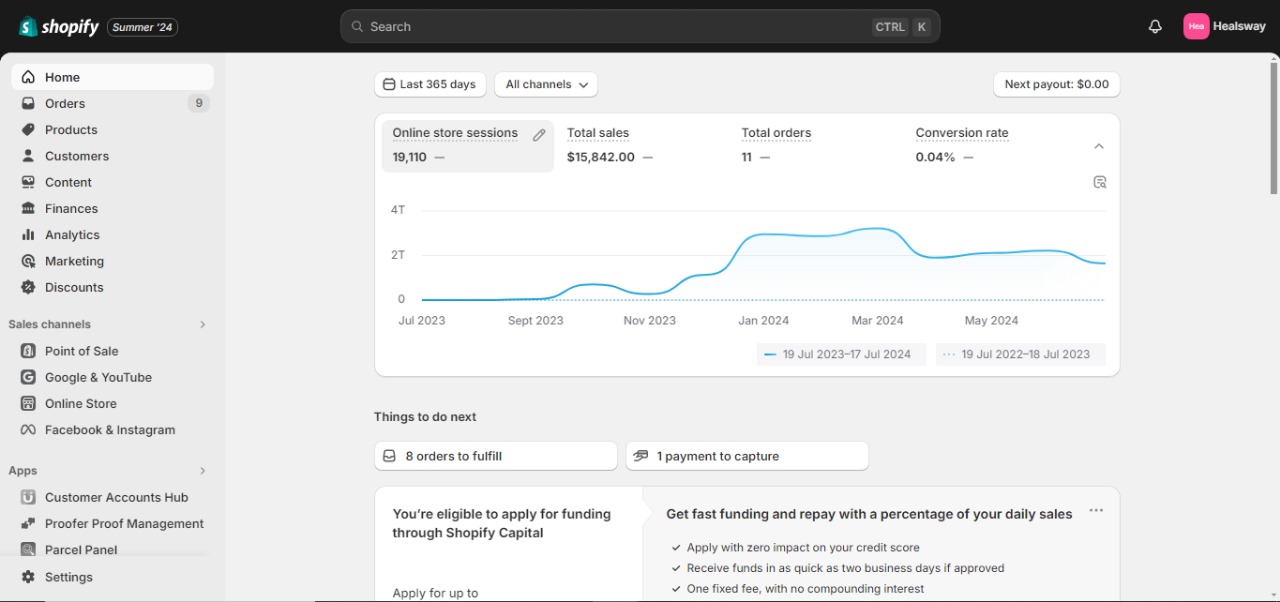
Task: Open Settings from the sidebar
Action: 68,577
